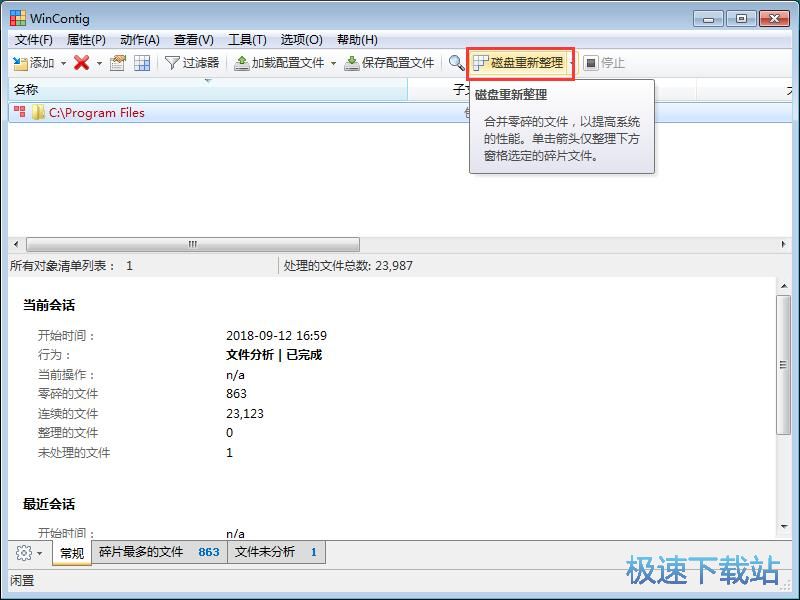Image resolution: width=800 pixels, height=600 pixels.
Task: Click the file list scroll left arrow
Action: click(16, 244)
